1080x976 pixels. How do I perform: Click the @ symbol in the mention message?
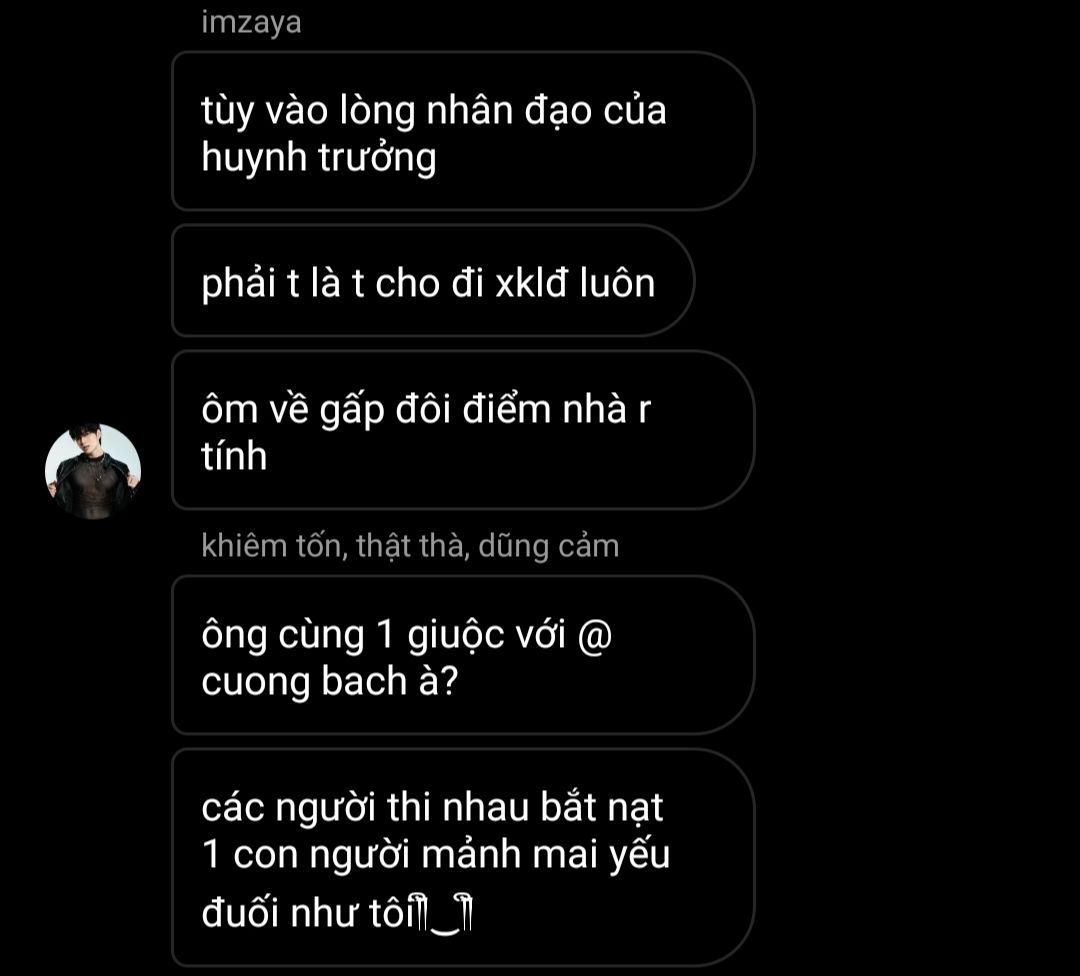pos(595,635)
